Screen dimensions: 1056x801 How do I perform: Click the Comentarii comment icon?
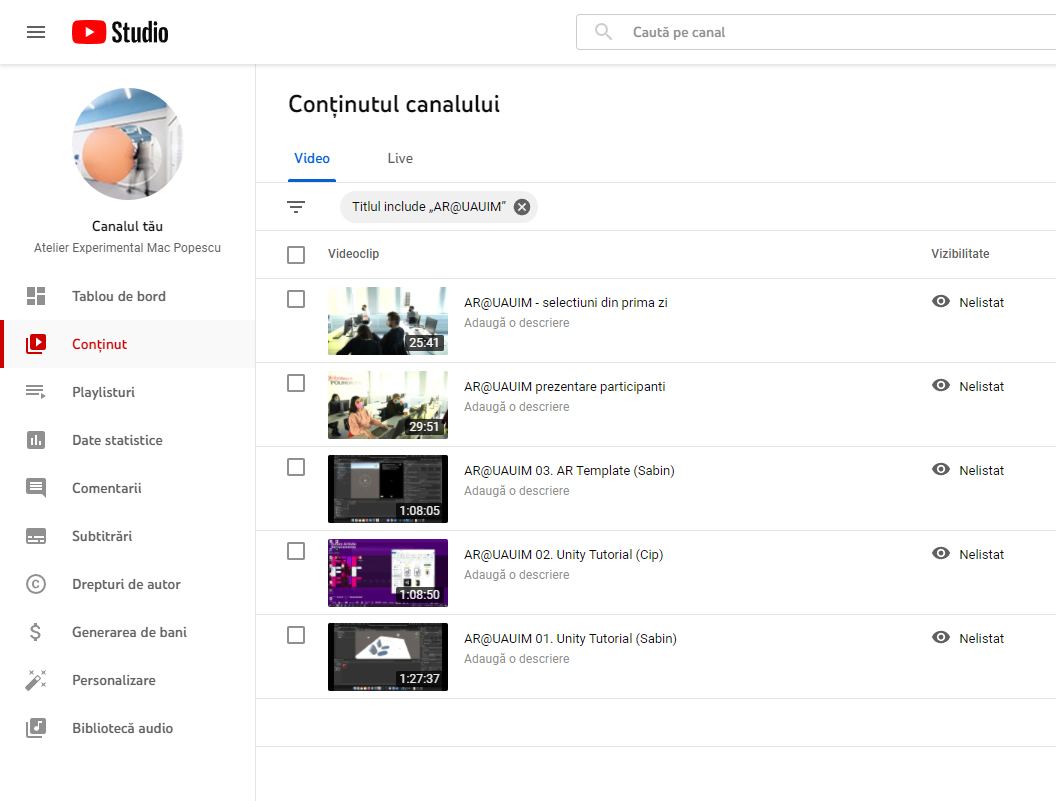(36, 488)
